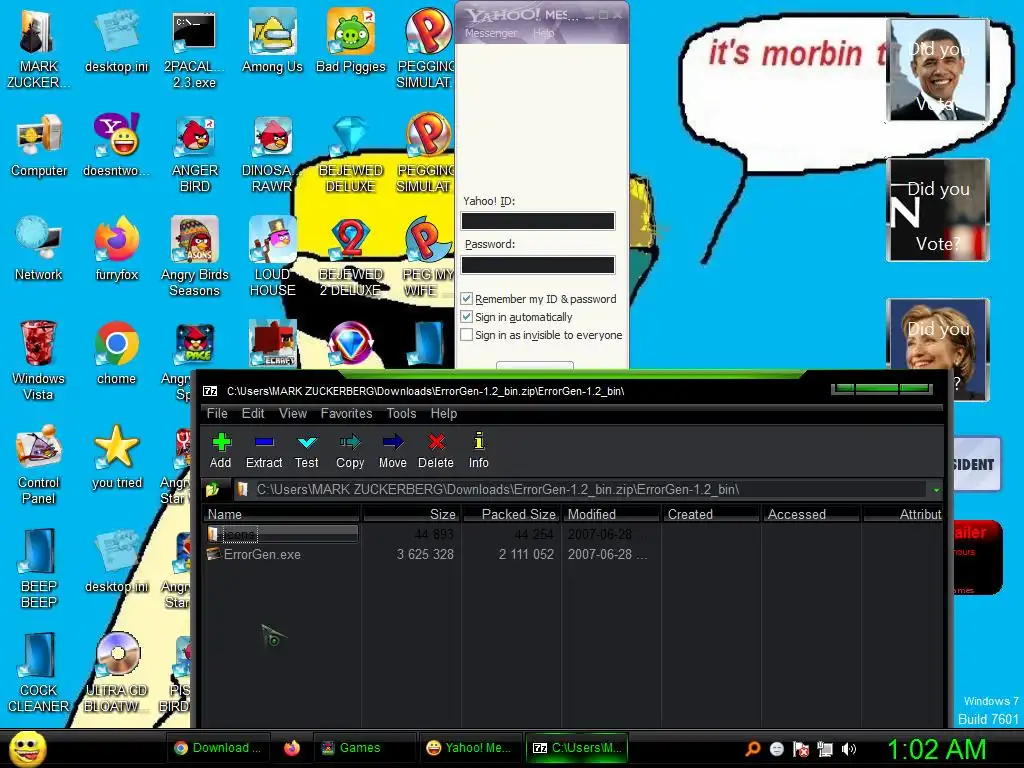Sort by the Packed Size column
1024x768 pixels.
point(512,514)
